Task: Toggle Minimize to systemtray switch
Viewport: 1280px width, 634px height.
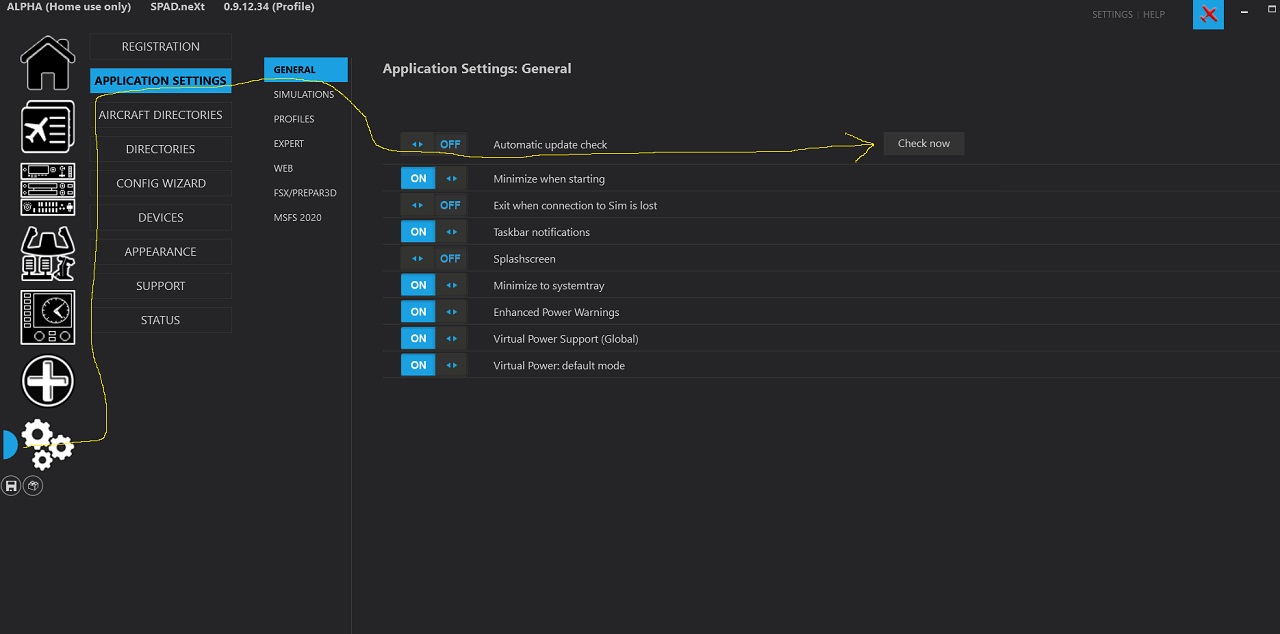Action: click(x=433, y=285)
